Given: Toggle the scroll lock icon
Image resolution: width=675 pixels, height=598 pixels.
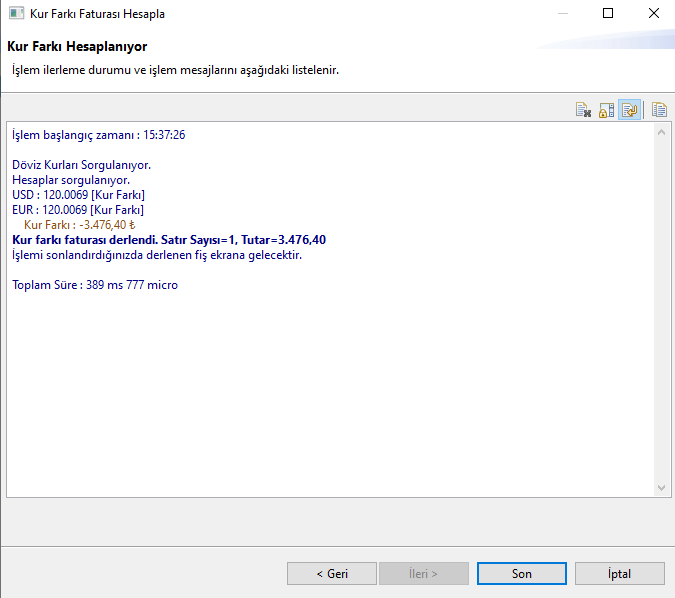Looking at the screenshot, I should click(x=606, y=110).
